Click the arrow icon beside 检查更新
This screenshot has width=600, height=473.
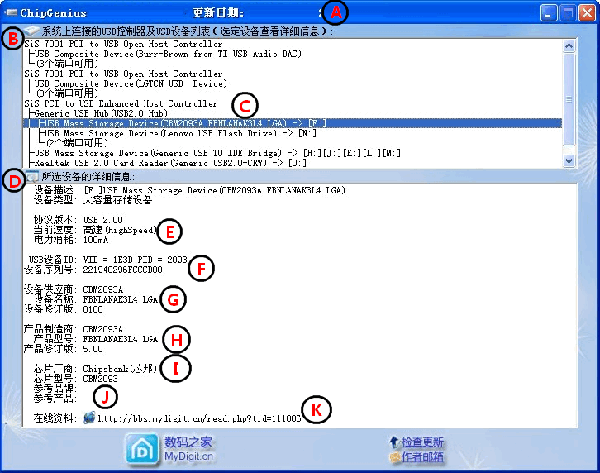pos(394,442)
